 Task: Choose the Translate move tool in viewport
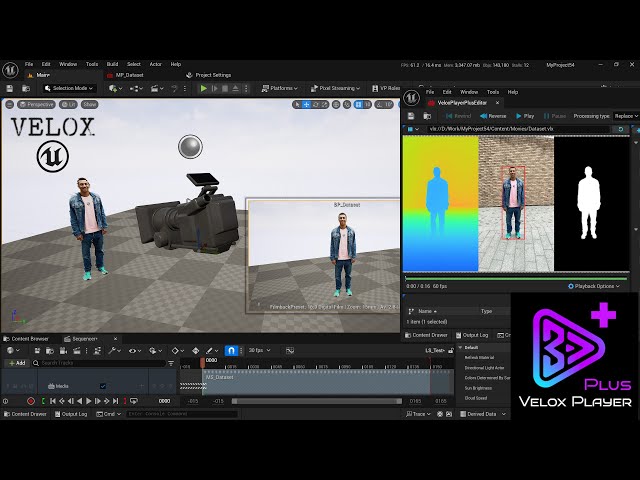306,104
